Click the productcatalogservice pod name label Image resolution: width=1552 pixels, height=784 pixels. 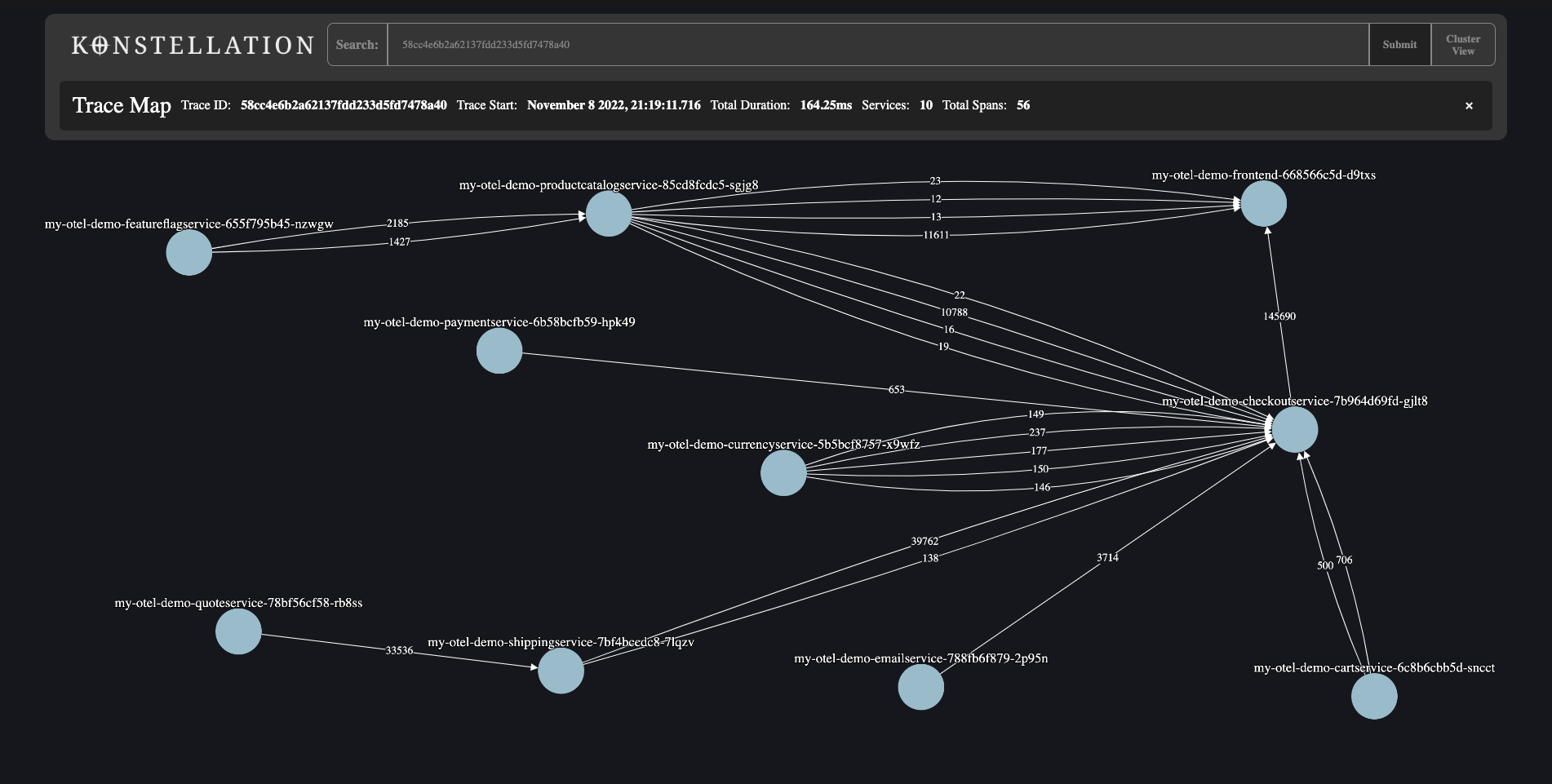point(609,185)
